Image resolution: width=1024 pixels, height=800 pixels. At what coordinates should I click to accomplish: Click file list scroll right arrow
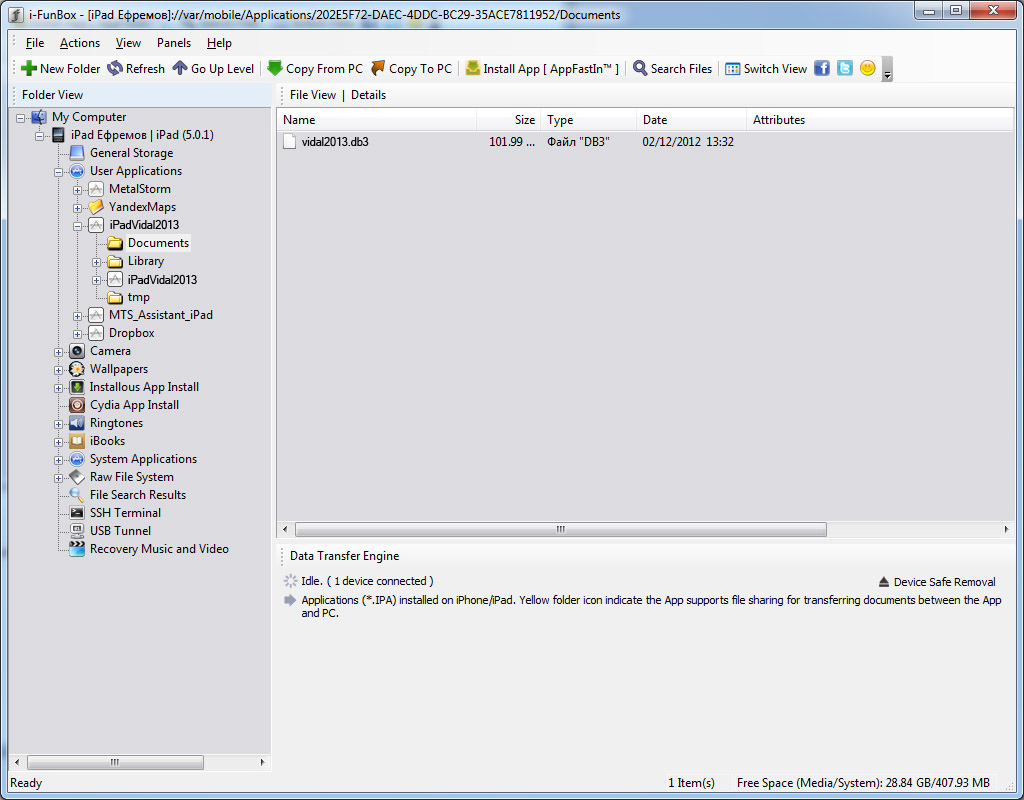(1006, 529)
